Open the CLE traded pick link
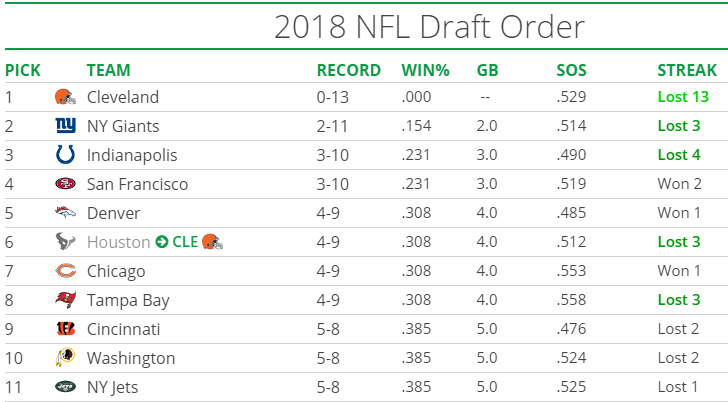 click(185, 243)
